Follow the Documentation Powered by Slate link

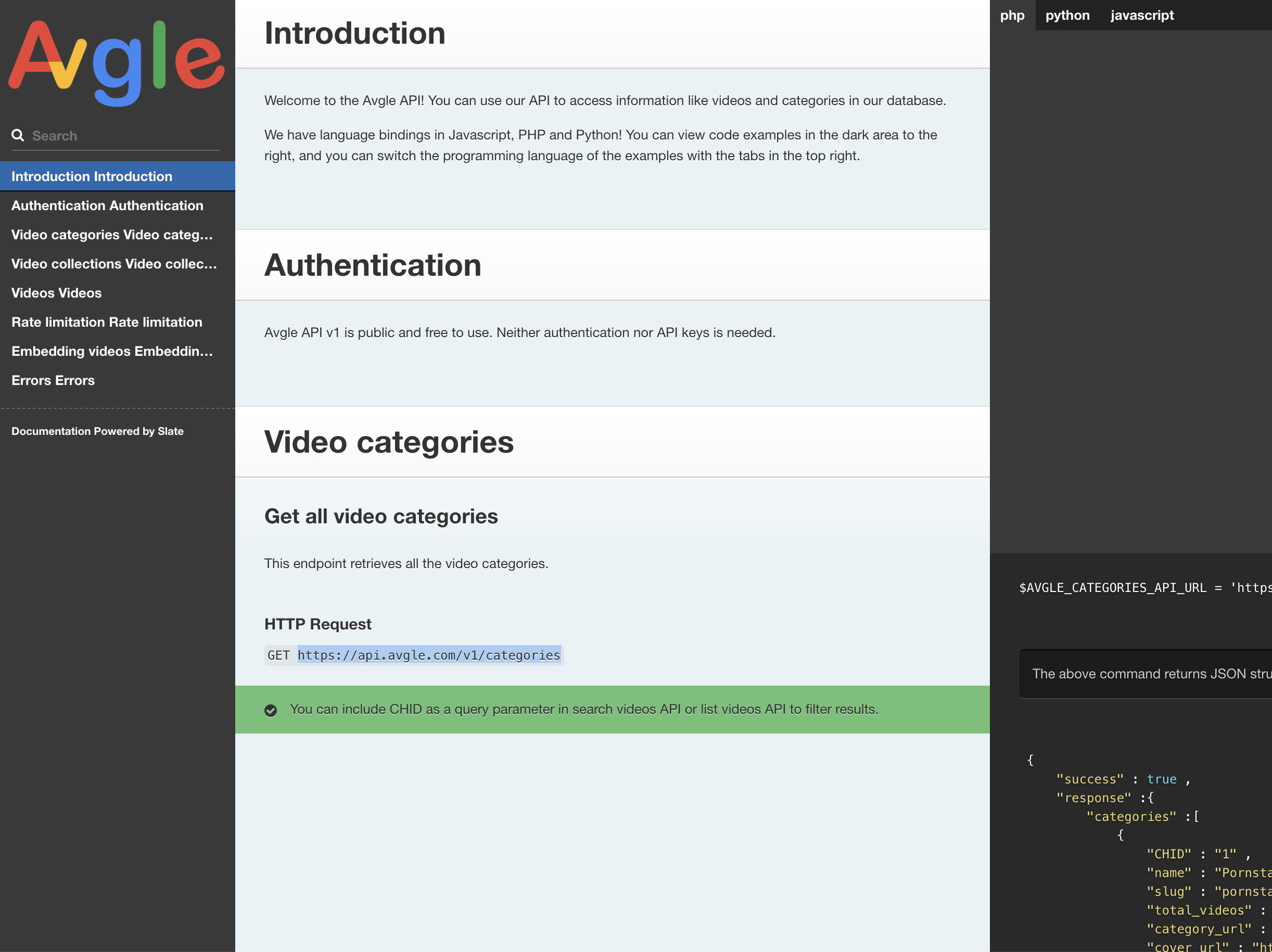pyautogui.click(x=97, y=431)
